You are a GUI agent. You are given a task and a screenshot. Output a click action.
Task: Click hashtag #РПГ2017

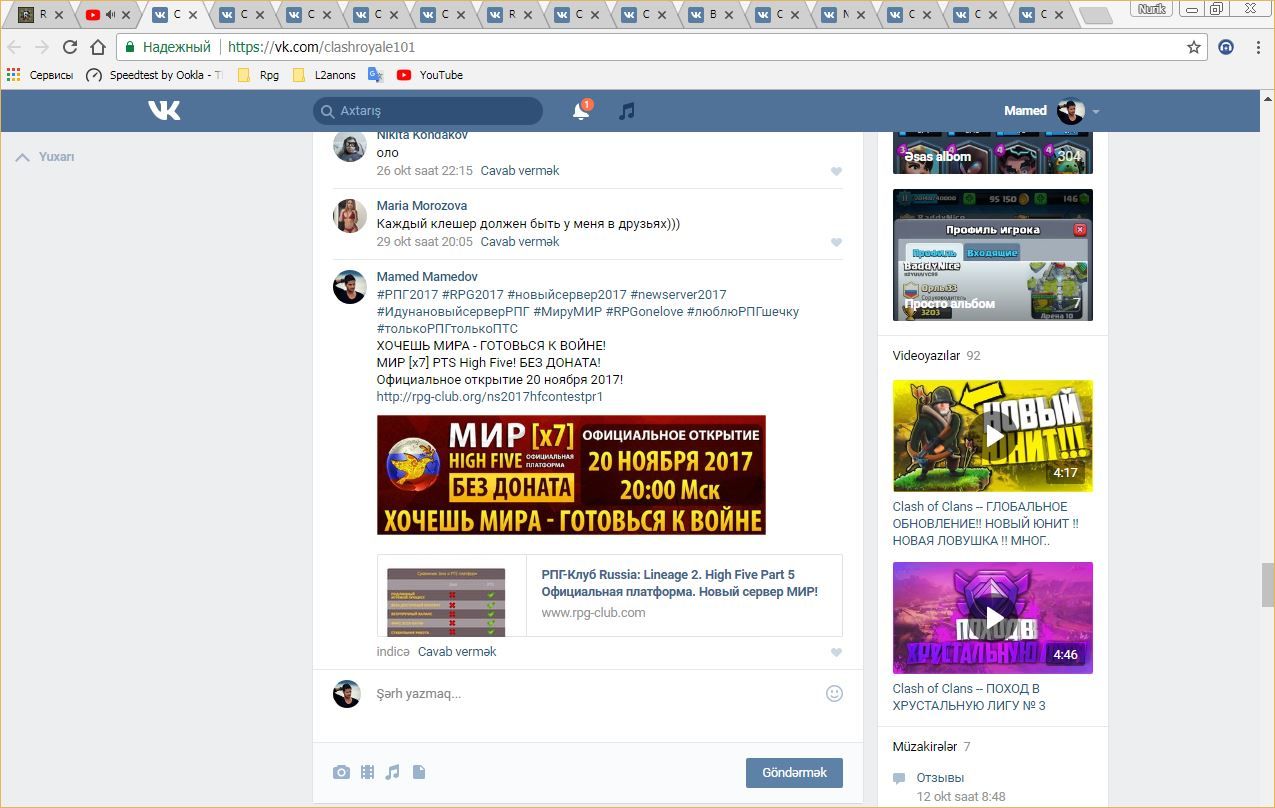(407, 295)
